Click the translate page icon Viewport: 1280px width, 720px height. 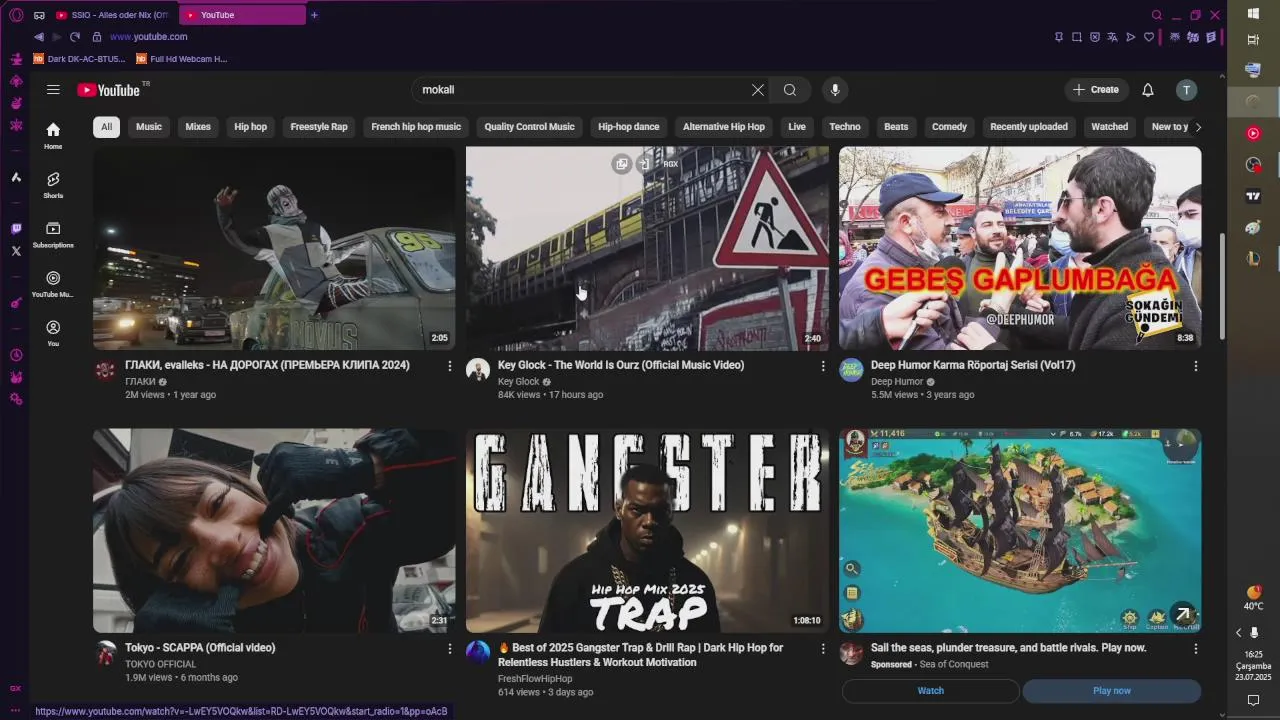pos(1112,37)
